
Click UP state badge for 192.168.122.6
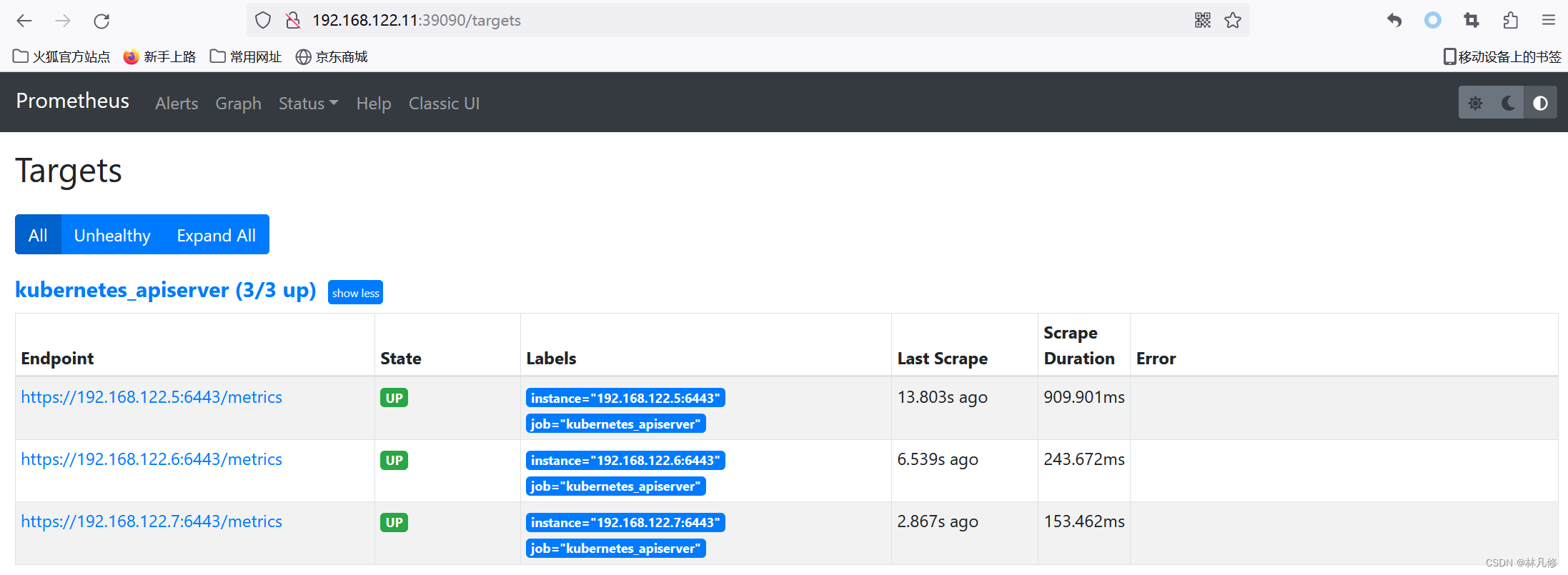(x=394, y=460)
